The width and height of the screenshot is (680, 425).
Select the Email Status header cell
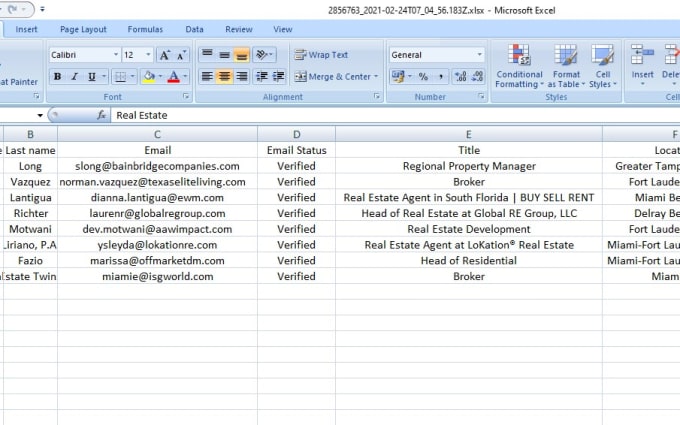297,150
